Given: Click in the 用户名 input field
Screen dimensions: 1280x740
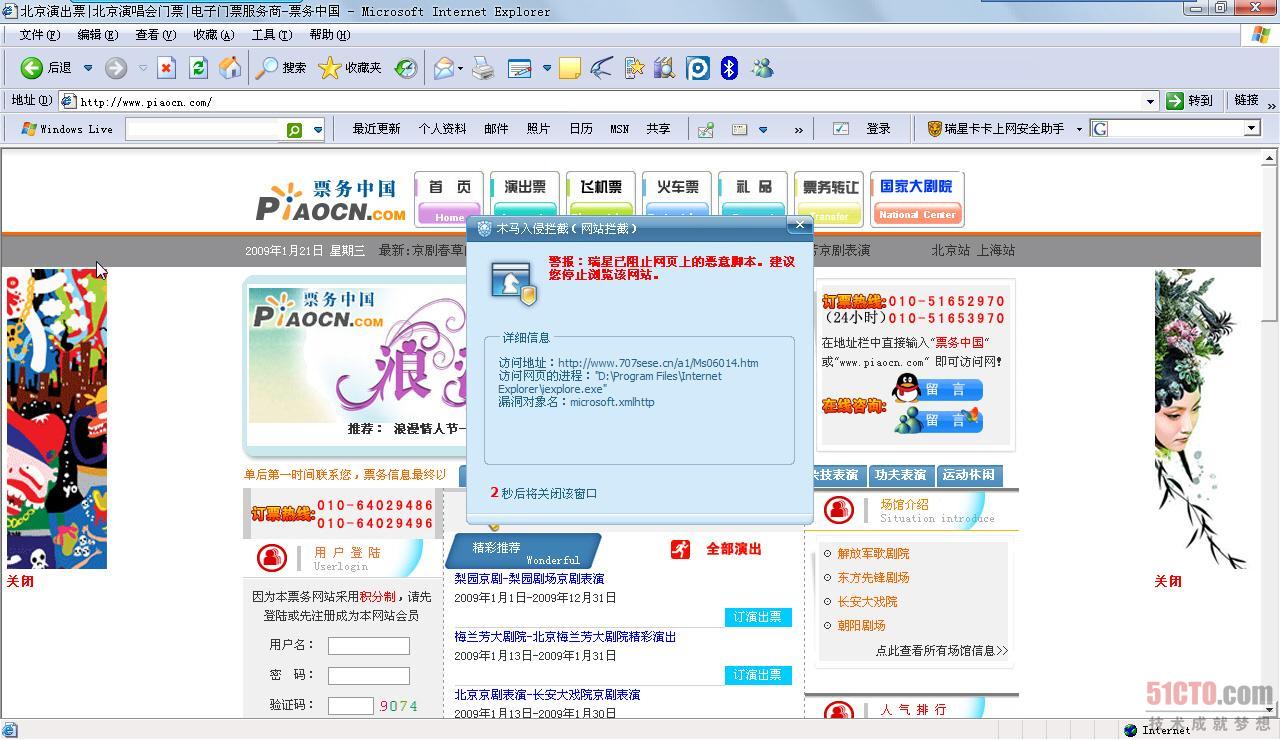Looking at the screenshot, I should [369, 646].
